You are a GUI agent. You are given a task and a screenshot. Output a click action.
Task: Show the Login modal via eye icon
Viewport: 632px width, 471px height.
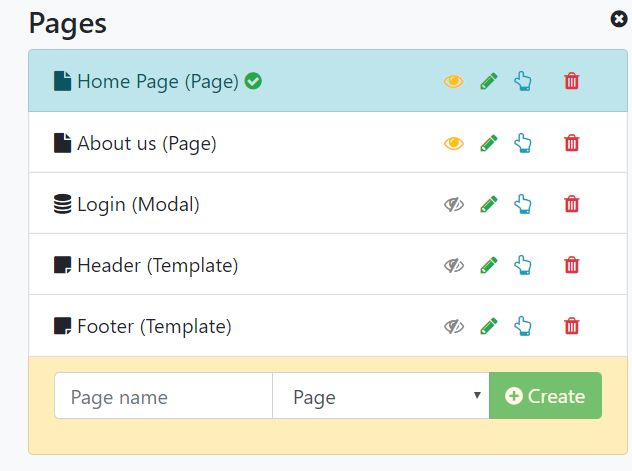(x=454, y=204)
